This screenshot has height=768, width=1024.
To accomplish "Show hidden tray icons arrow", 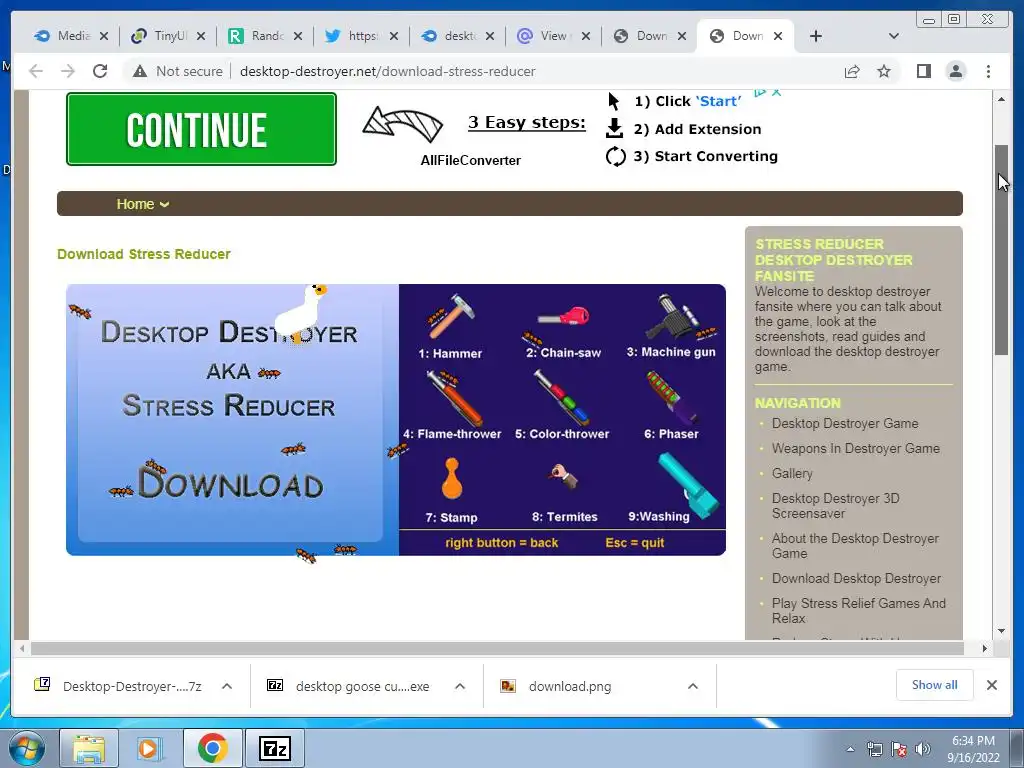I will tap(850, 750).
